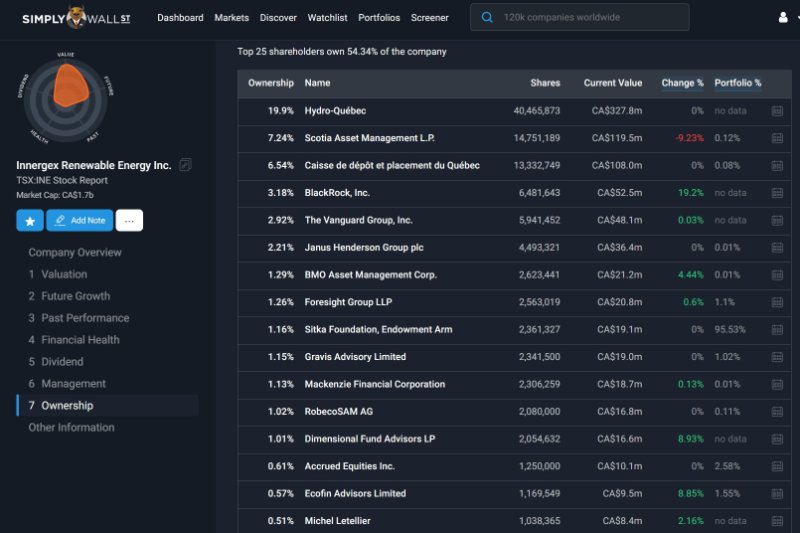Open the table icon in BMO Asset Management row
Image resolution: width=800 pixels, height=533 pixels.
coord(777,275)
